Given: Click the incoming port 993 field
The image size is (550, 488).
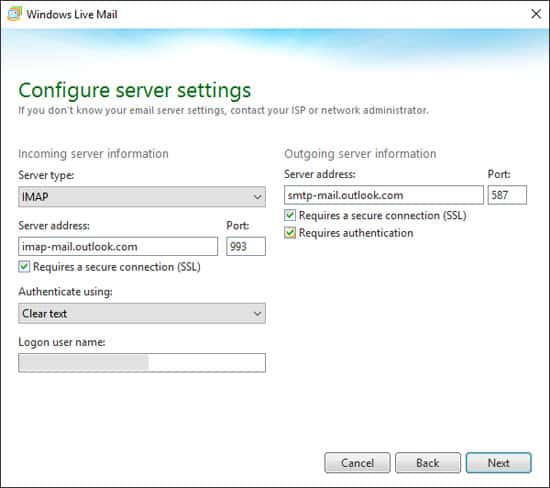Looking at the screenshot, I should pyautogui.click(x=246, y=247).
